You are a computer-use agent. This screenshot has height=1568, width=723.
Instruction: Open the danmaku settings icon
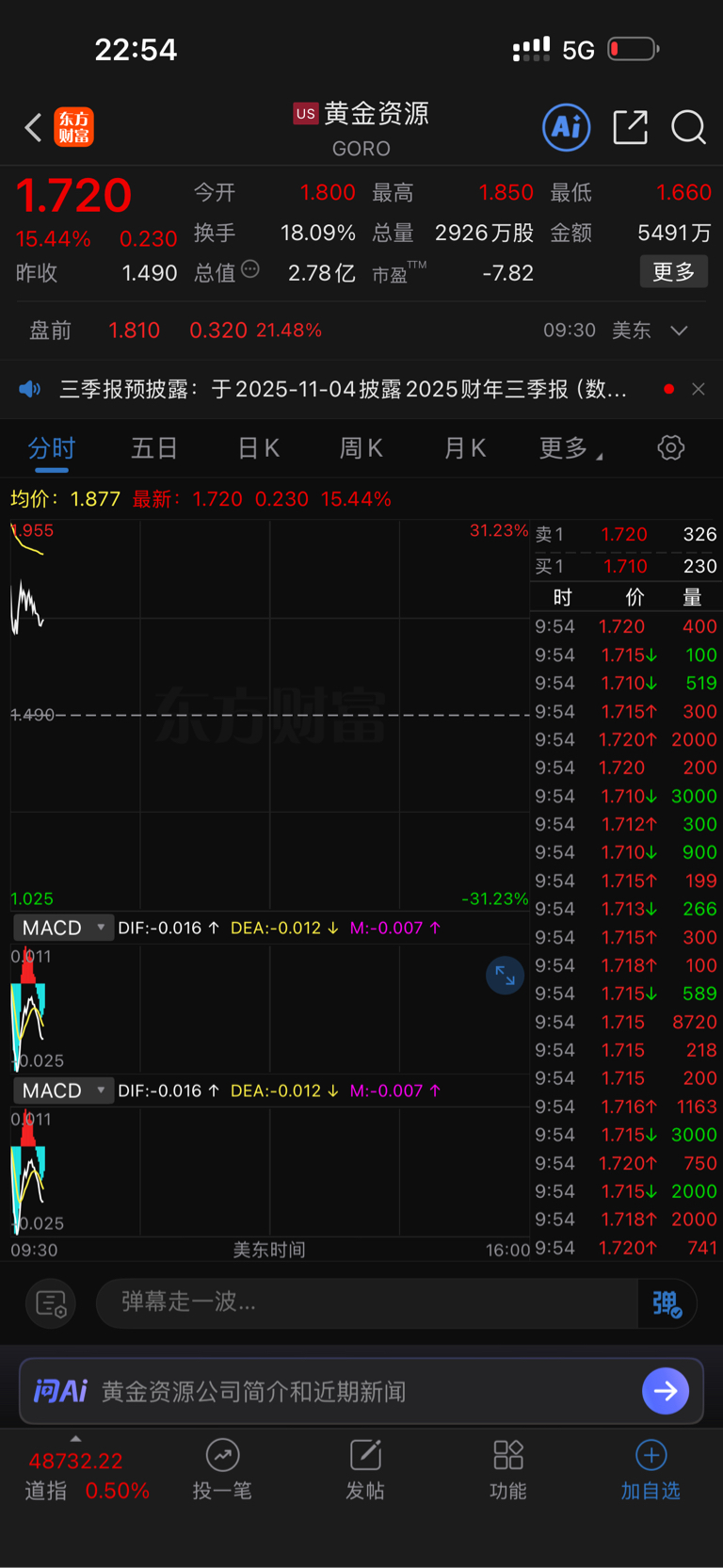(51, 1303)
